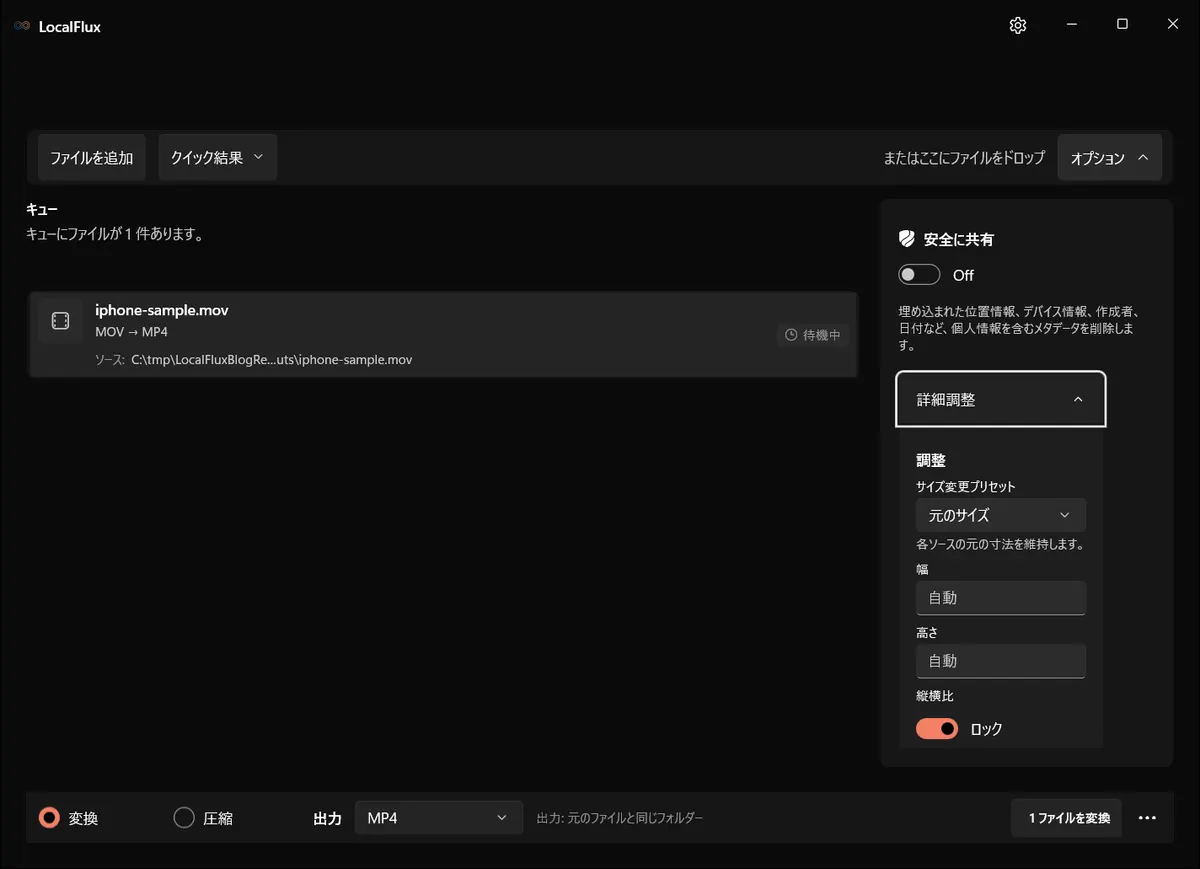Click the ファイルを追加 button
Screen dimensions: 1200x869
(x=92, y=158)
